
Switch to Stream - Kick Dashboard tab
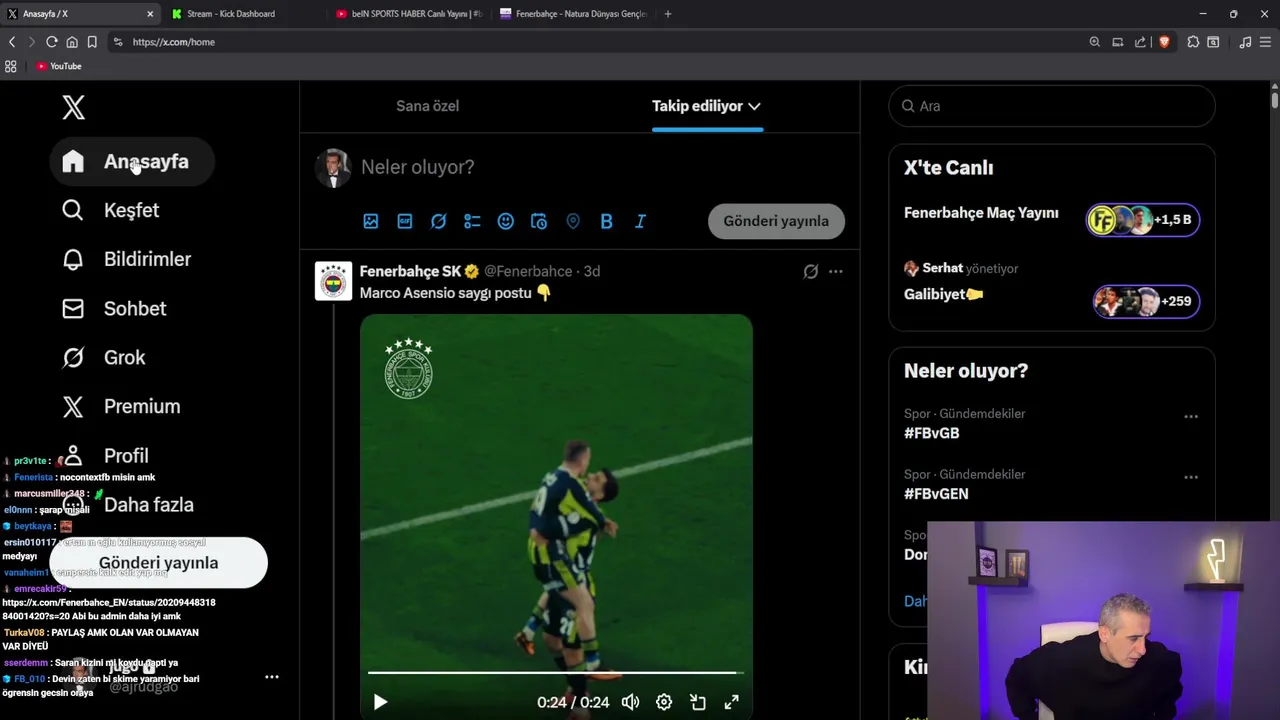(230, 14)
